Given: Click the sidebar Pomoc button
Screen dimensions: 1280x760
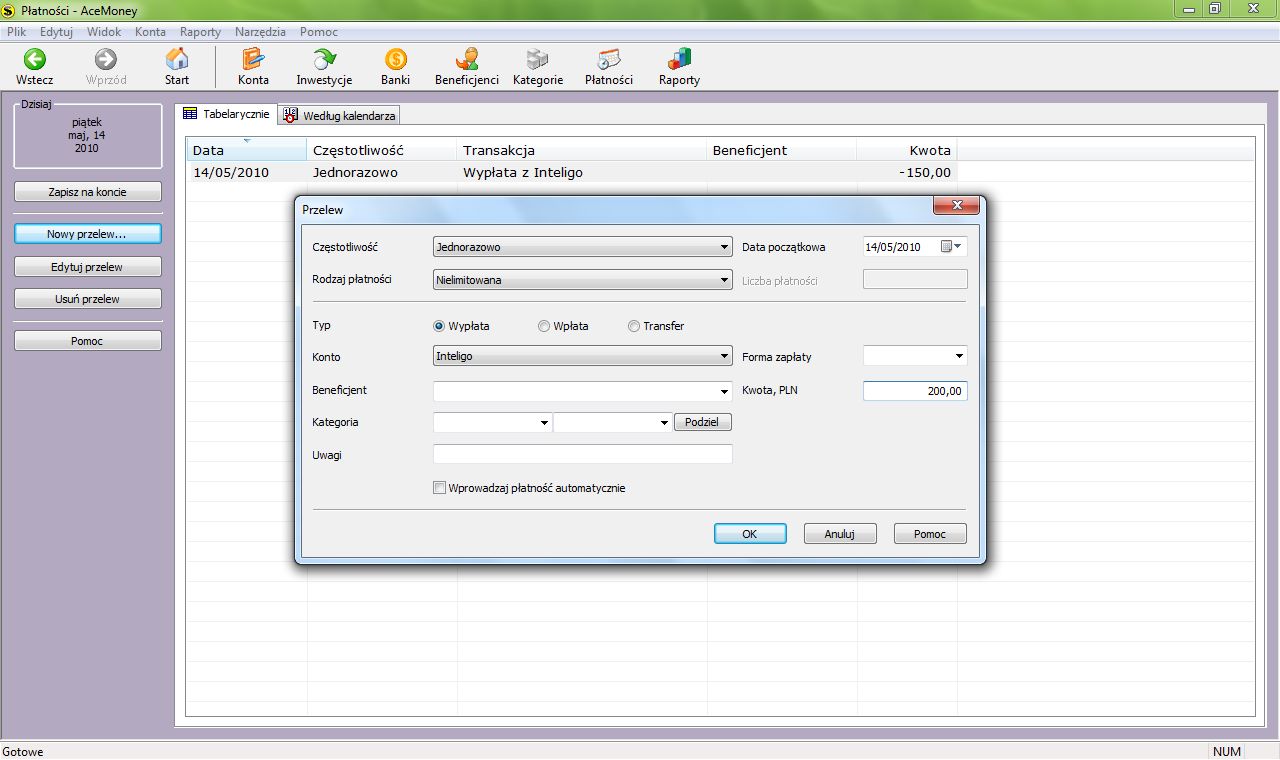Looking at the screenshot, I should click(x=88, y=341).
